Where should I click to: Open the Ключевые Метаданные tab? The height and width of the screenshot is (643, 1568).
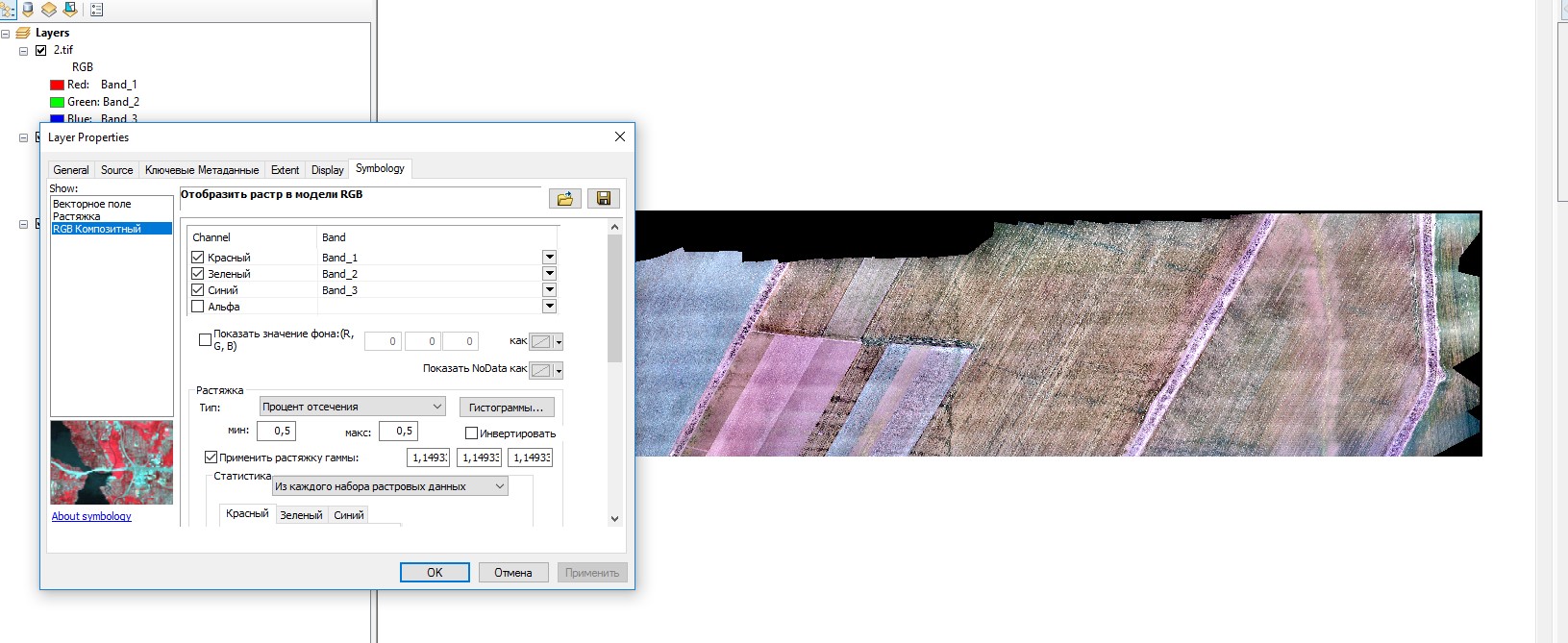tap(202, 170)
